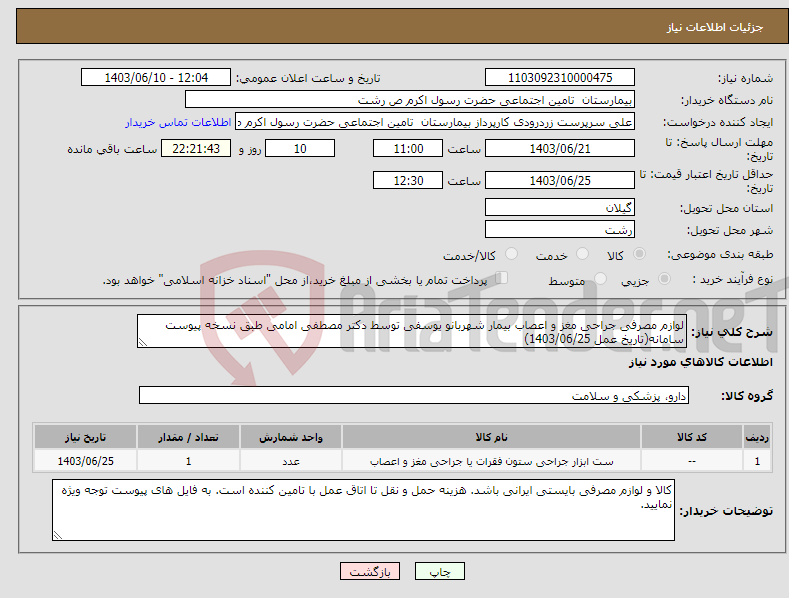789x598 pixels.
Task: Click the resize handle of description box
Action: tap(143, 342)
